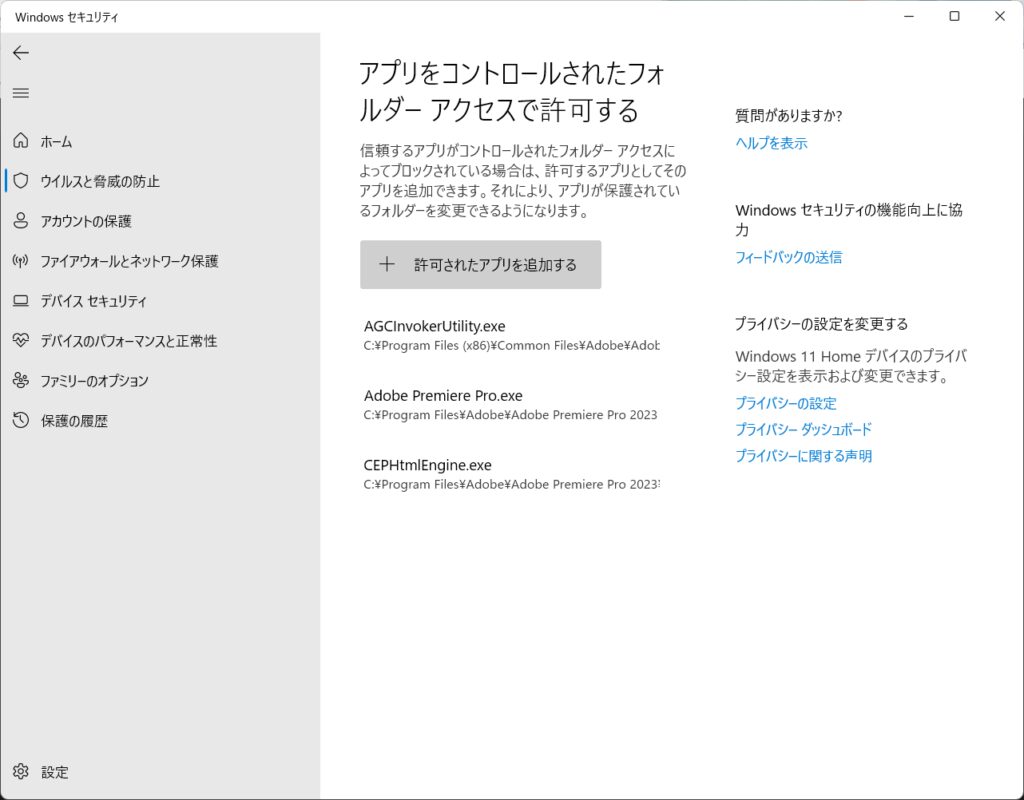Click 許可されたアプリを追加する button
Image resolution: width=1024 pixels, height=800 pixels.
pyautogui.click(x=481, y=264)
